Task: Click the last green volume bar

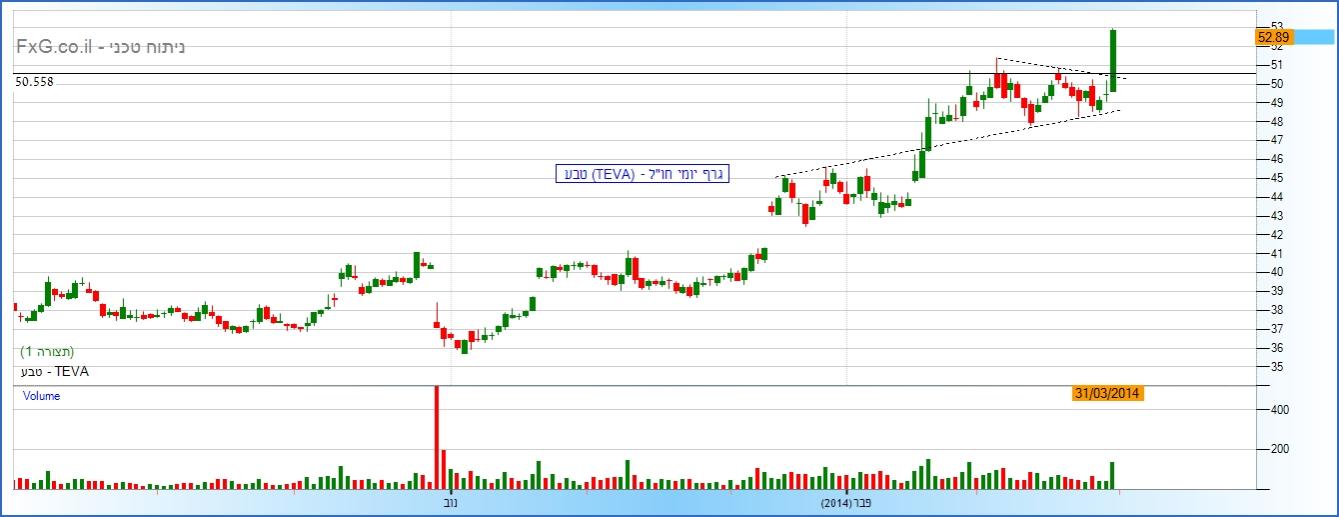Action: click(x=1111, y=476)
